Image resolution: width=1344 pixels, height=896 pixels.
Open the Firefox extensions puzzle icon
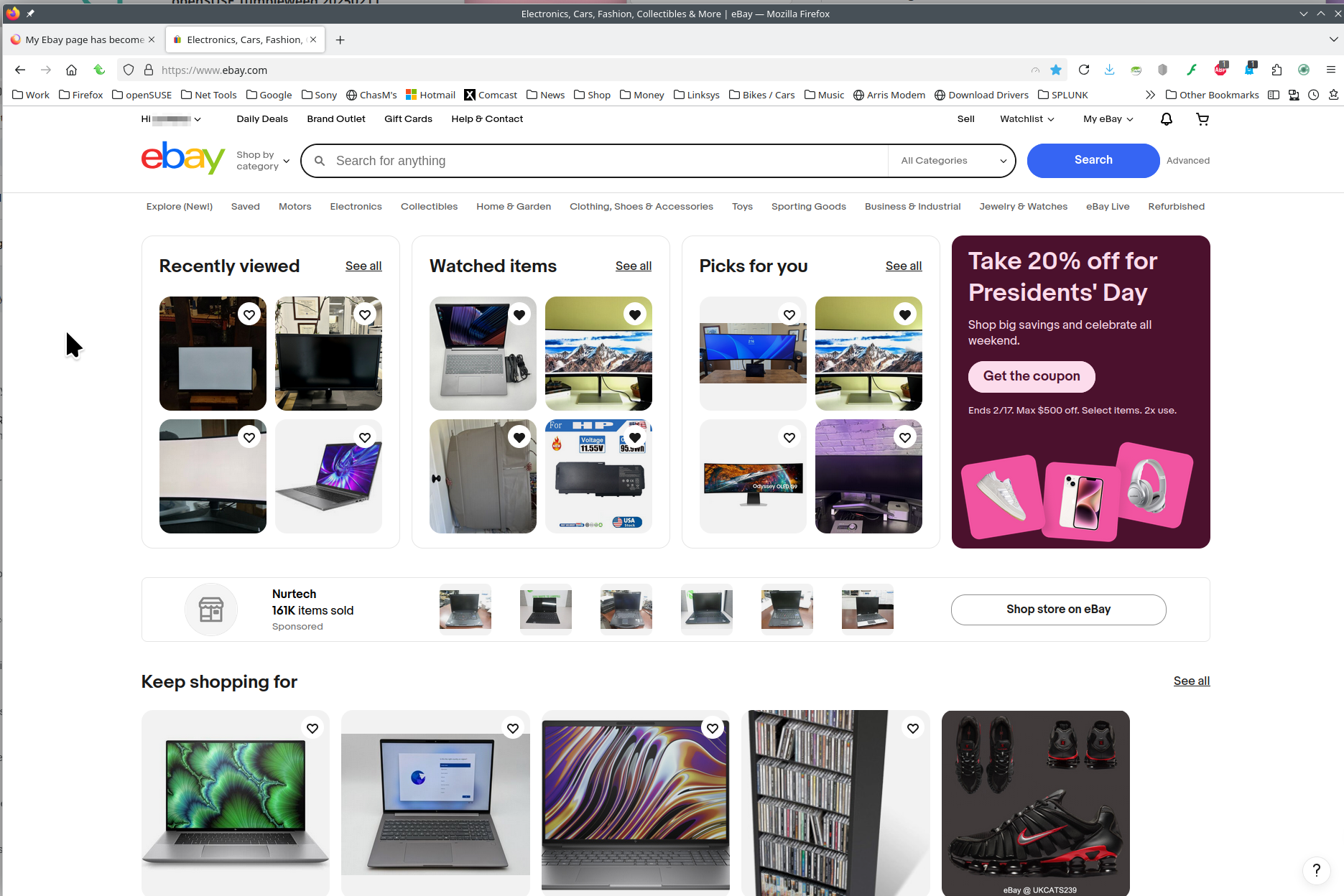point(1276,70)
